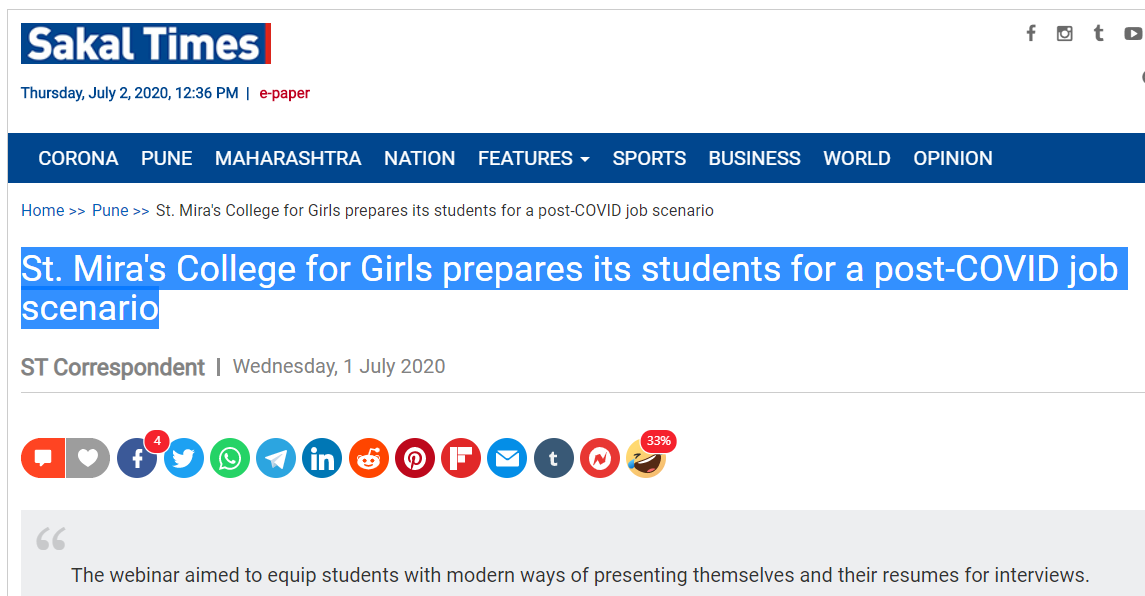This screenshot has width=1145, height=596.
Task: Open Sakal Times Instagram page in header
Action: point(1065,33)
